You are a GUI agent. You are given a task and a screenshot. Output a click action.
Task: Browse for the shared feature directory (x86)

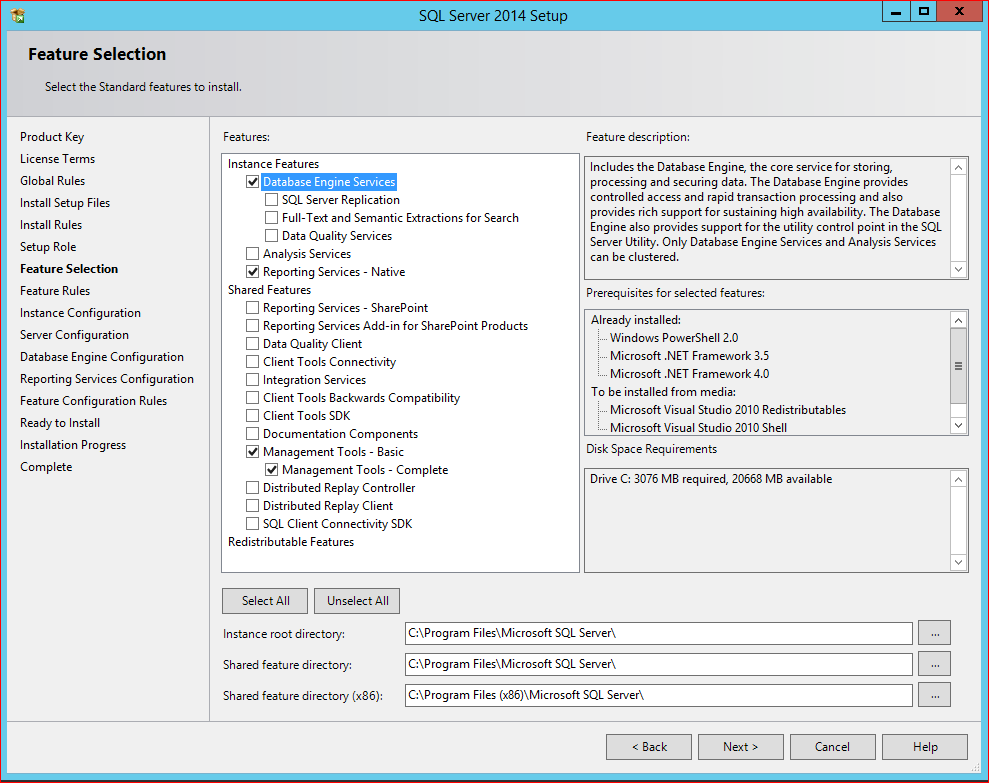click(934, 695)
